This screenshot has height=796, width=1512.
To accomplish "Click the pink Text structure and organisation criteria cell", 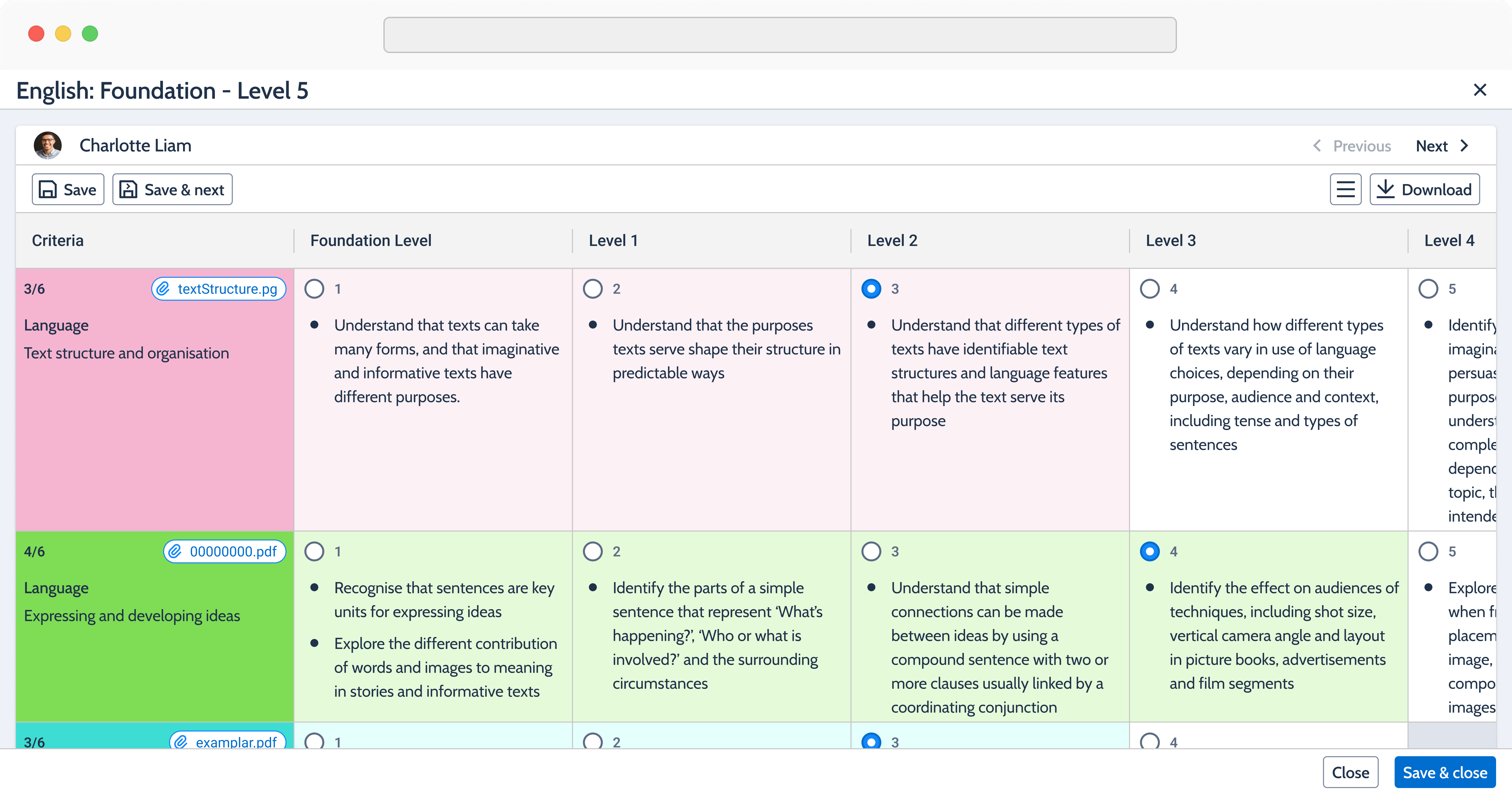I will (155, 400).
